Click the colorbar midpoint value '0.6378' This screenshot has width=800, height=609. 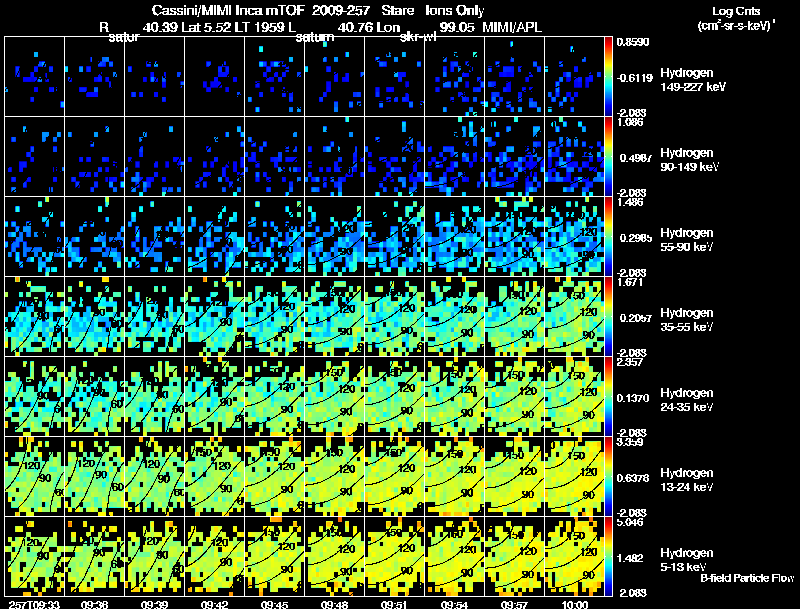tap(633, 478)
